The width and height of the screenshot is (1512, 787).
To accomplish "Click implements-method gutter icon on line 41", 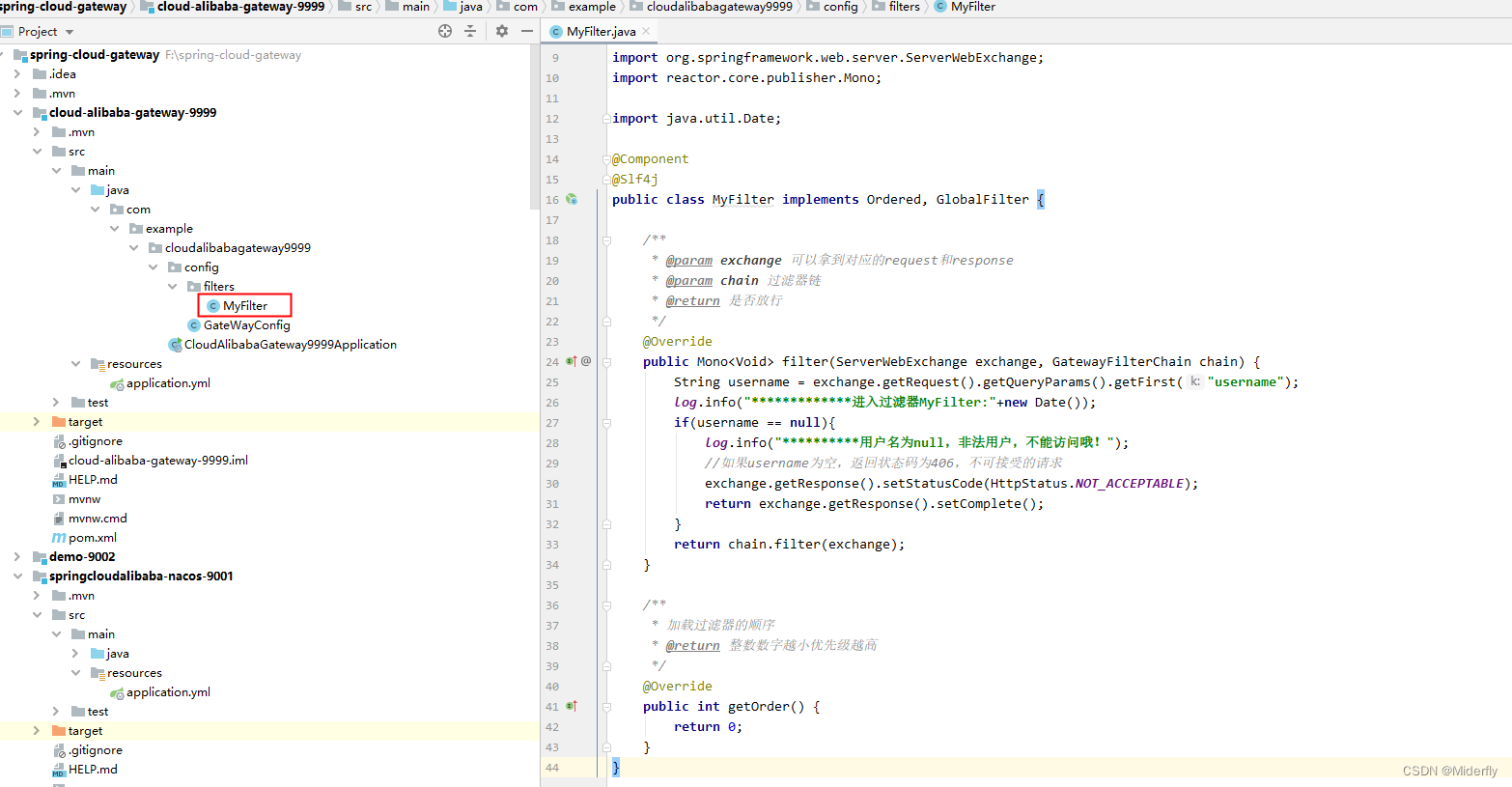I will tap(572, 707).
